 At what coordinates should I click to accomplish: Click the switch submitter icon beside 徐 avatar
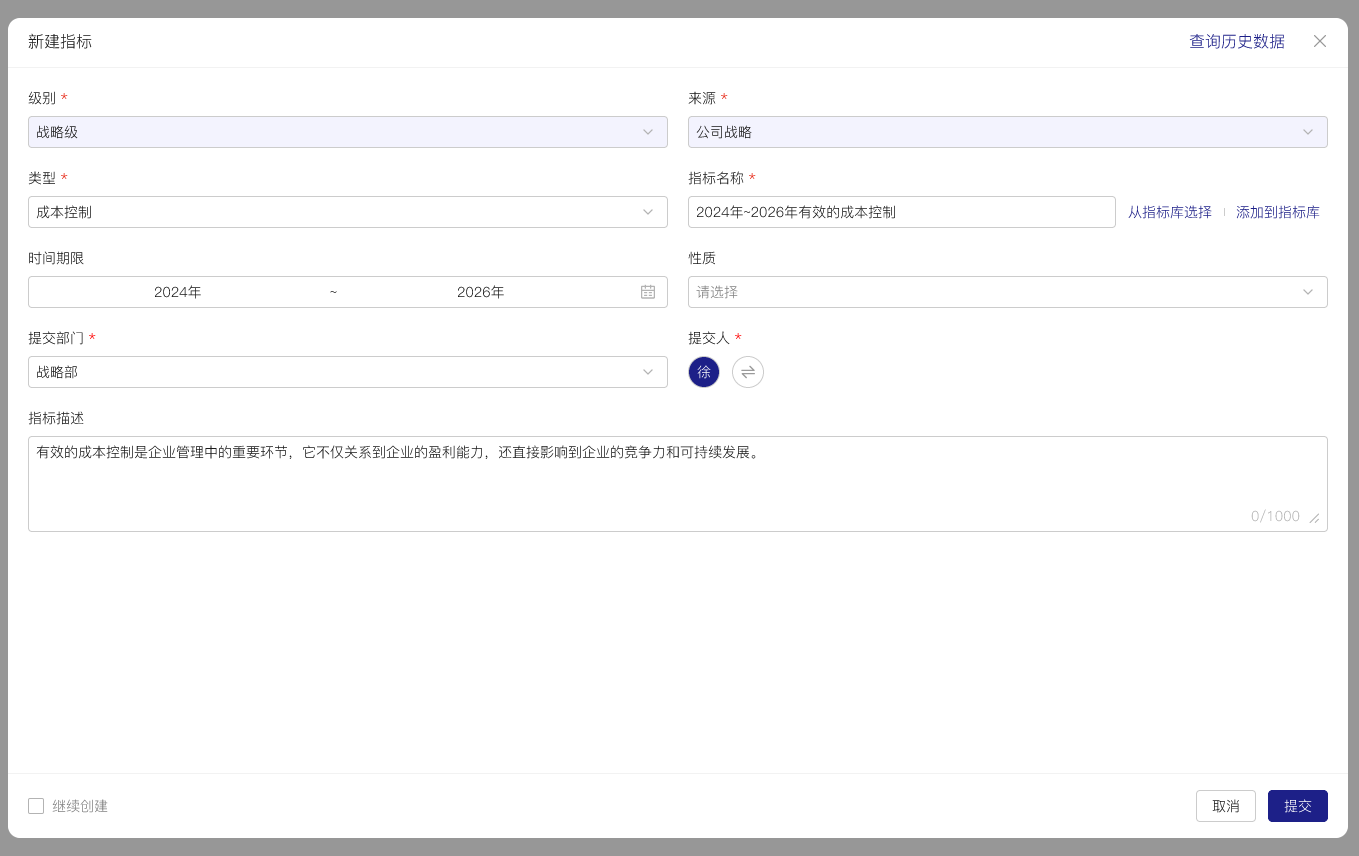pos(748,371)
